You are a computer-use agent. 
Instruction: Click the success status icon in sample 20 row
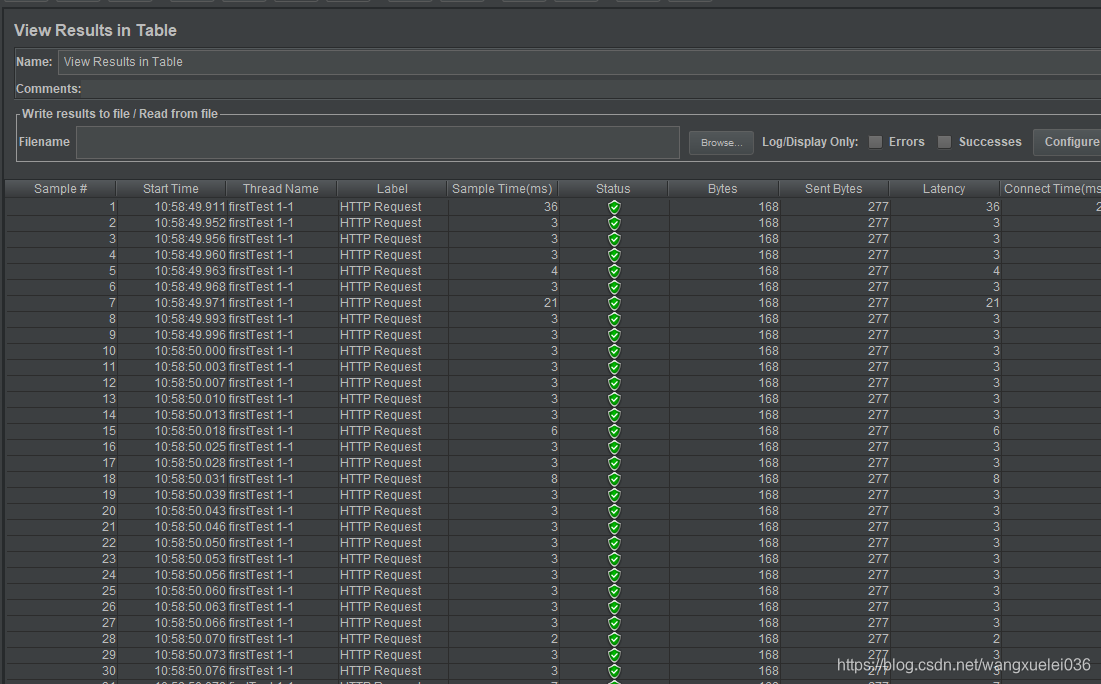[614, 511]
